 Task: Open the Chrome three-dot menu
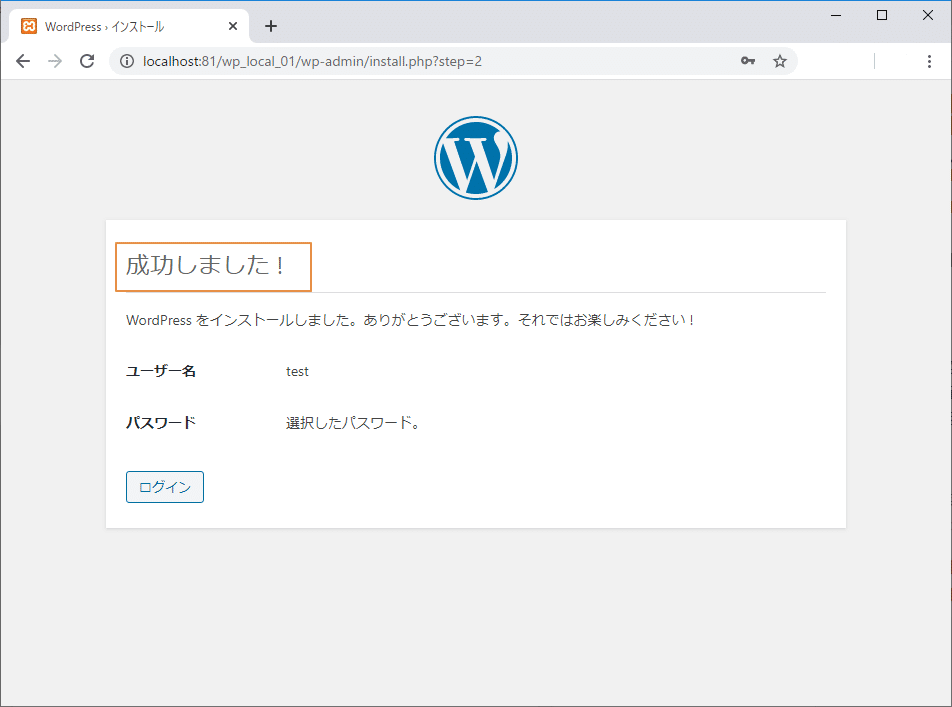pos(929,61)
